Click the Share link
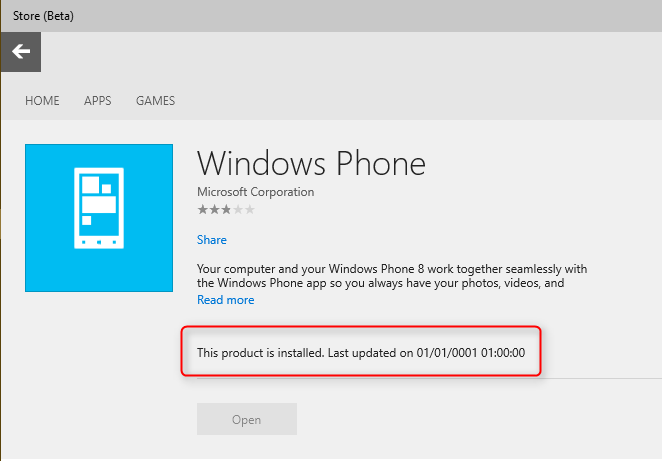Image resolution: width=662 pixels, height=461 pixels. (212, 240)
